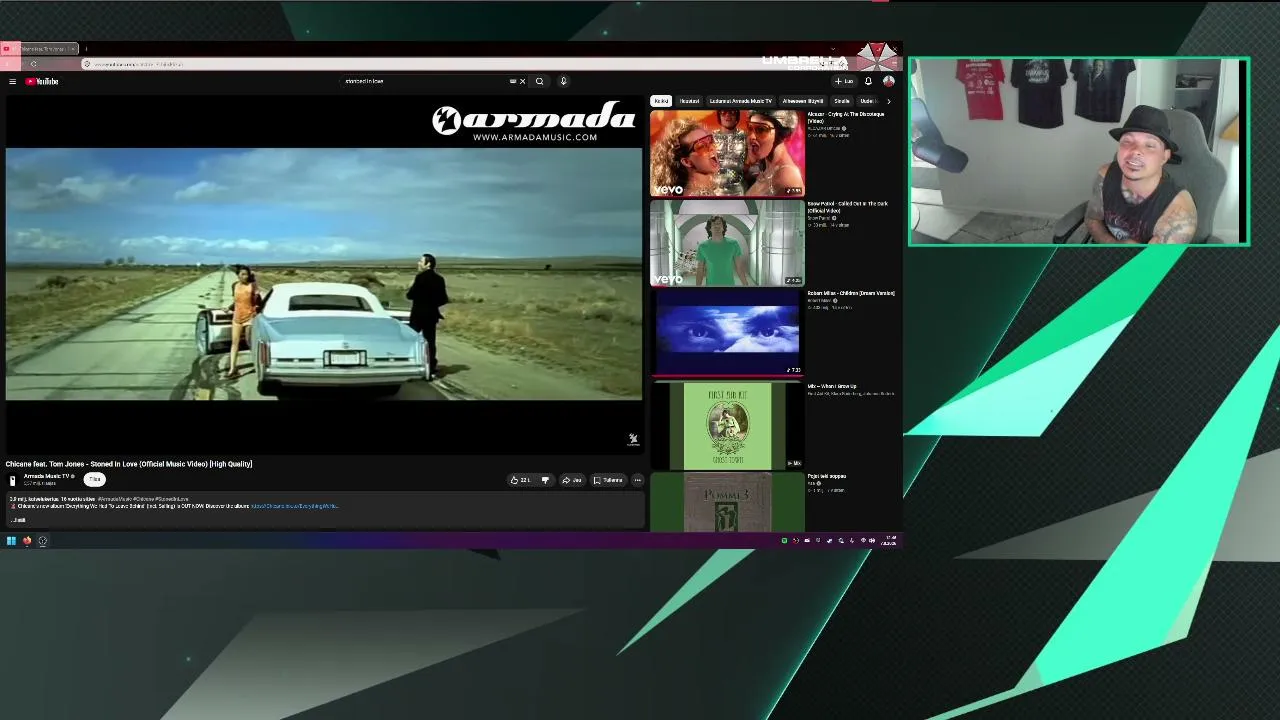Open the Windows Start menu

point(11,541)
